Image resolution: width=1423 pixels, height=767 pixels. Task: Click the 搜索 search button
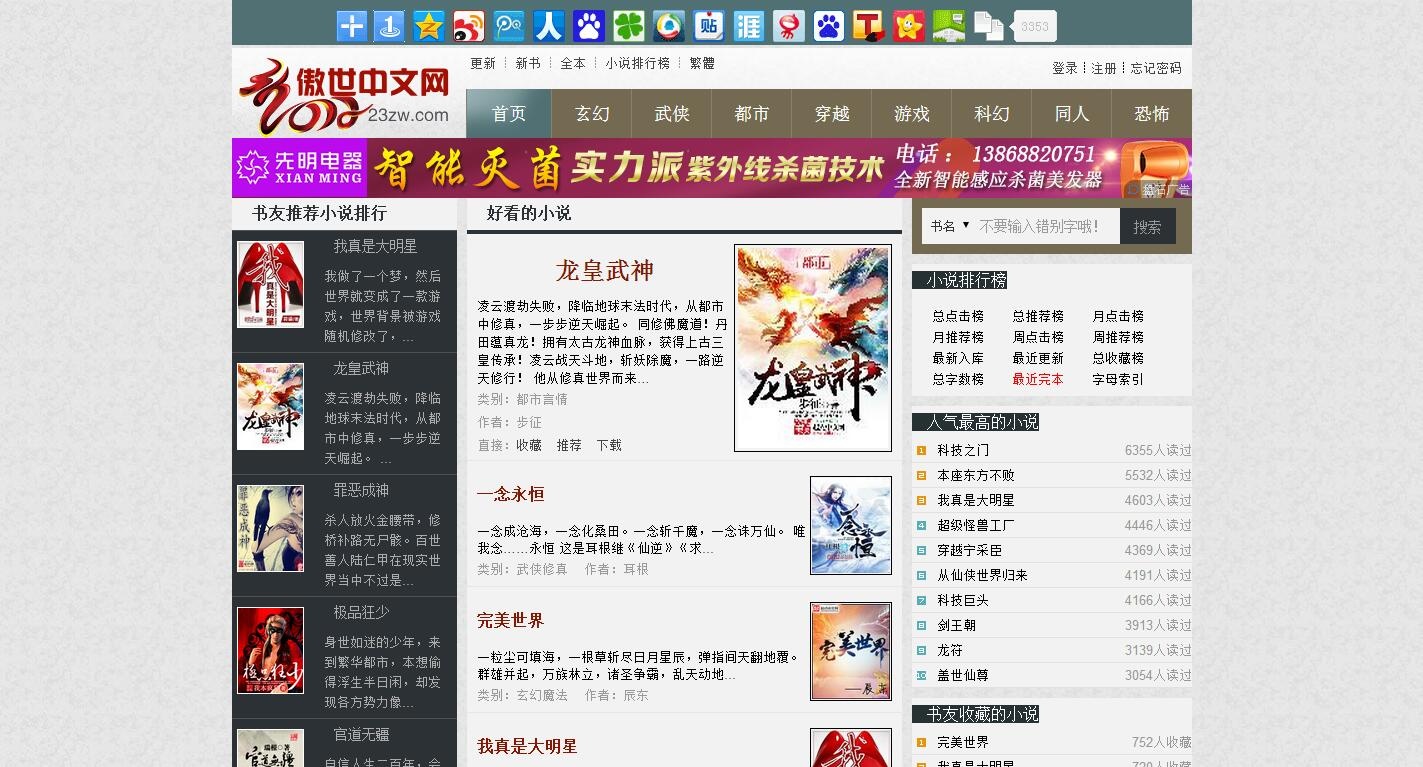1147,227
